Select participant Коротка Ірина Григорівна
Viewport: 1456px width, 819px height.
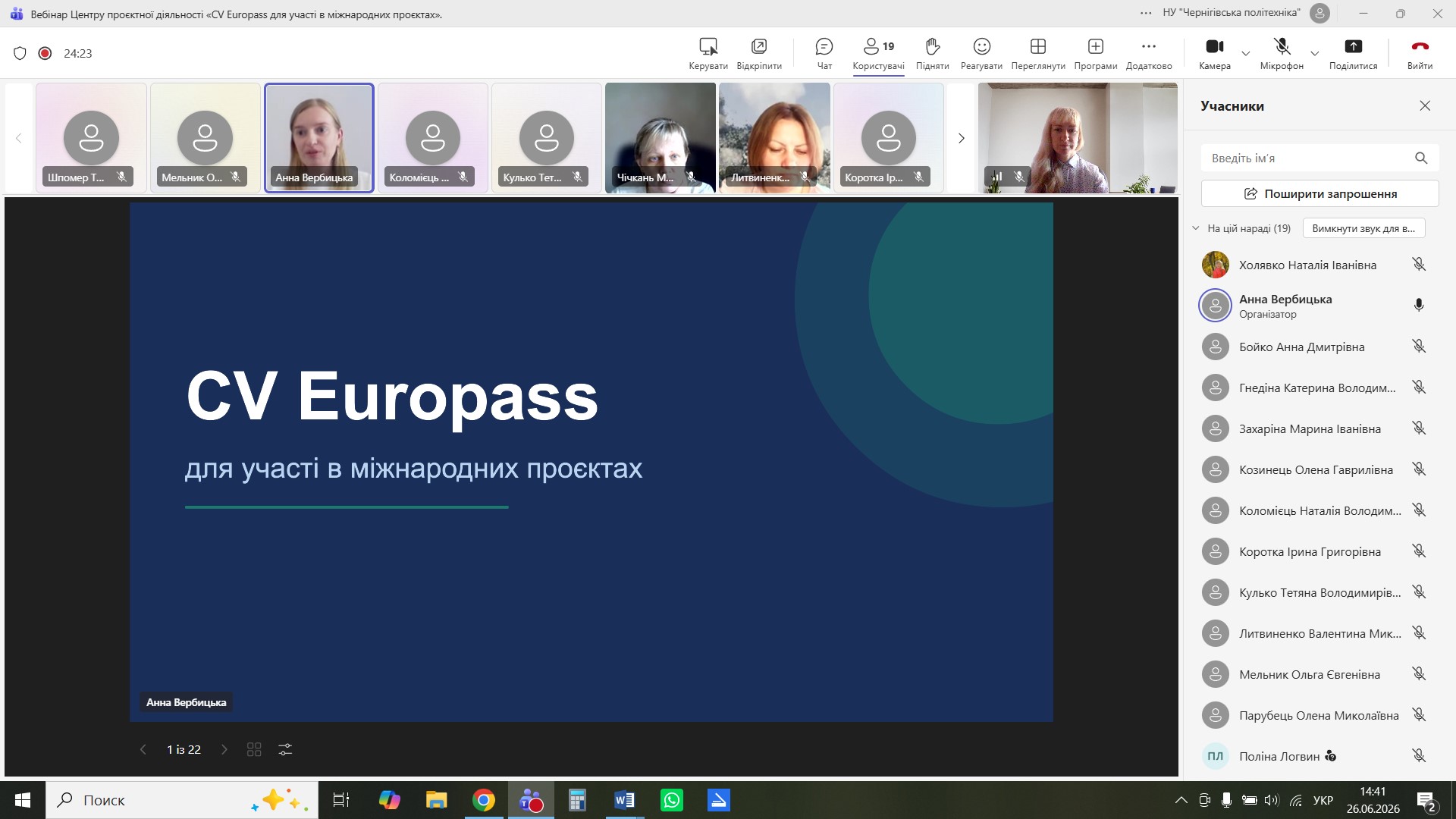pos(1319,551)
